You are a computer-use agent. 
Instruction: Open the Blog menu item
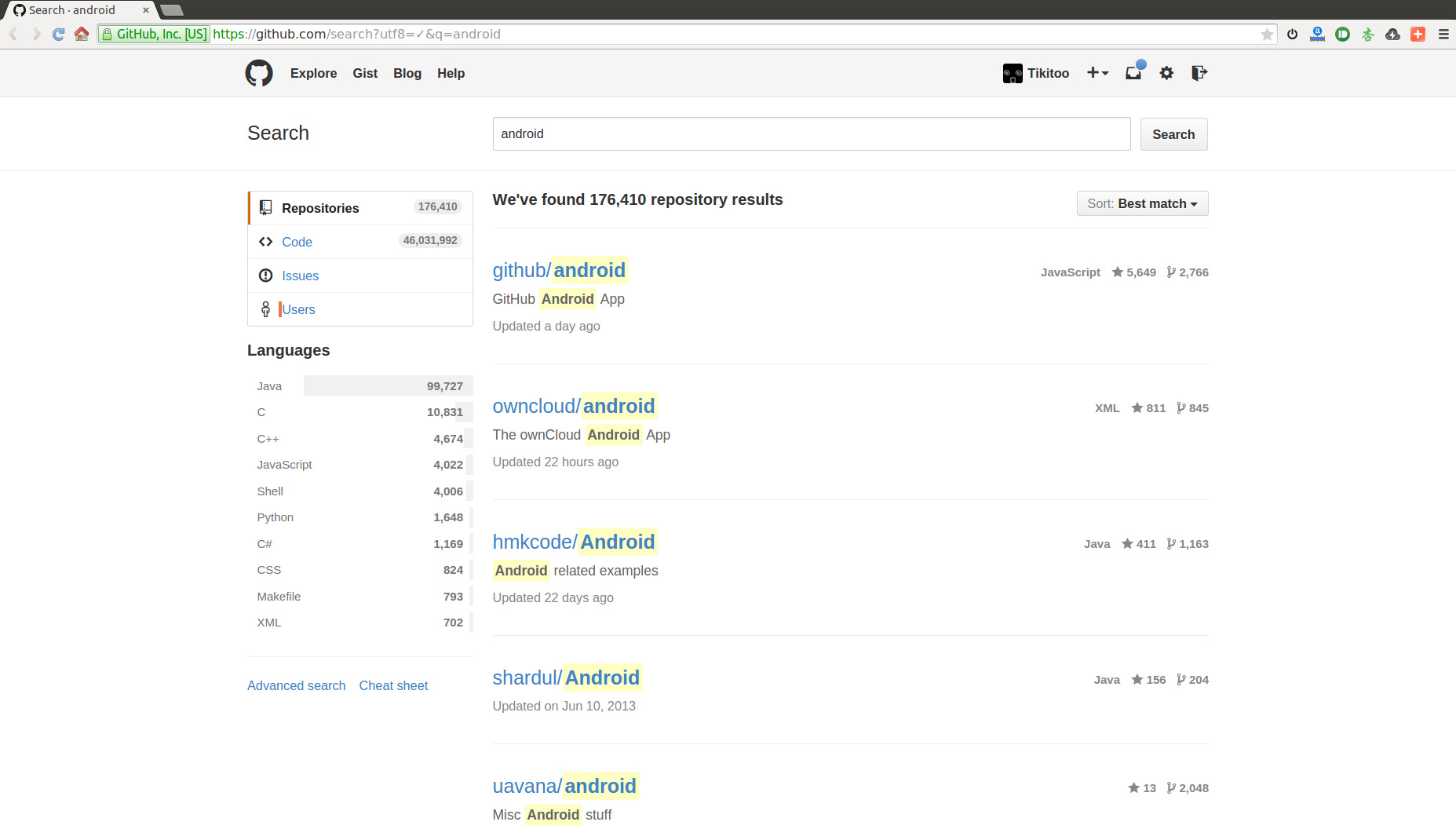point(407,73)
